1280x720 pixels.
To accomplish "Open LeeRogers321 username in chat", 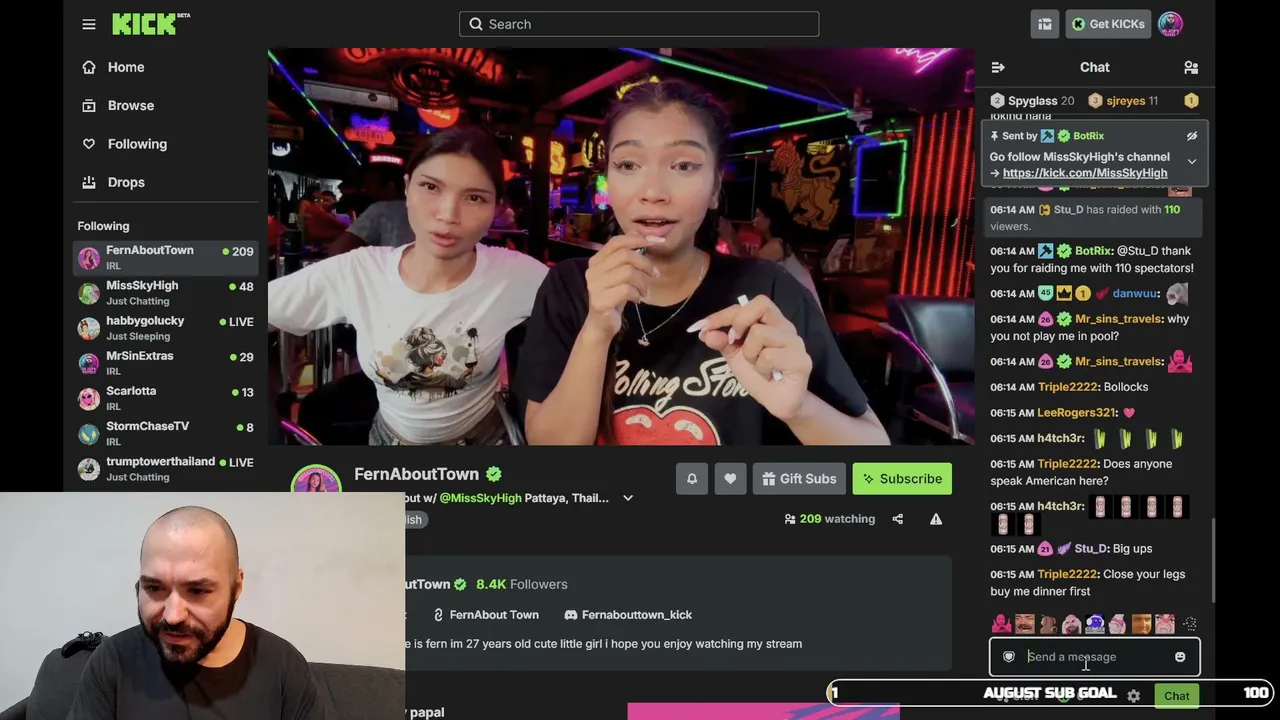I will point(1076,413).
